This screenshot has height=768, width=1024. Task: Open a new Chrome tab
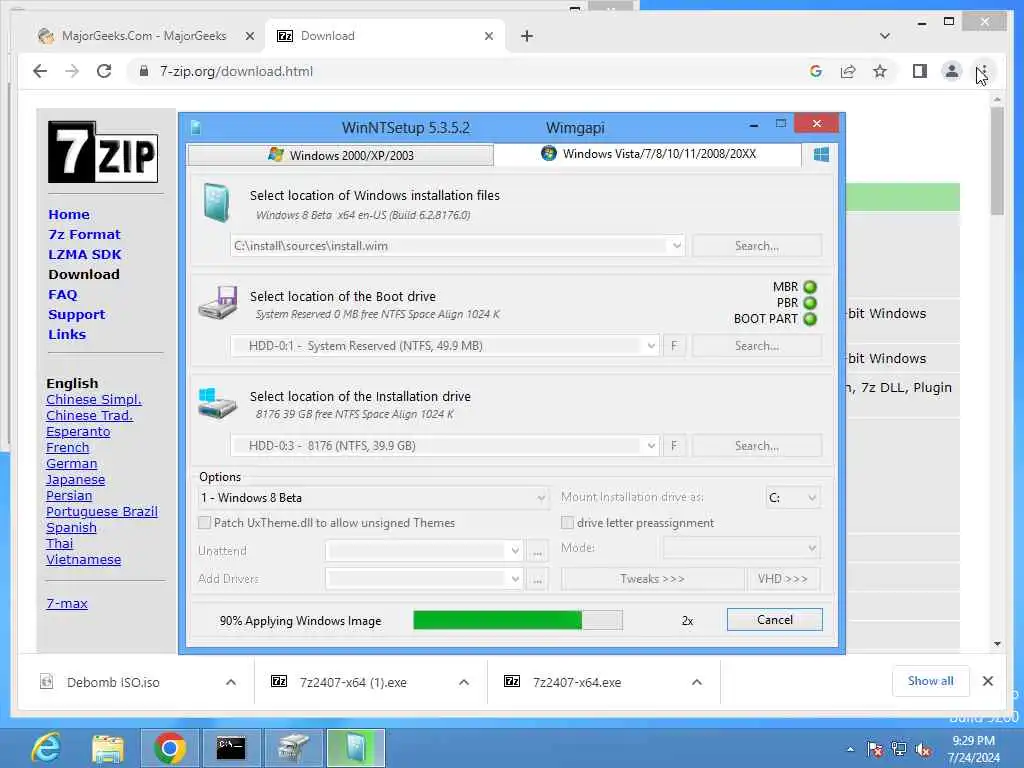527,36
